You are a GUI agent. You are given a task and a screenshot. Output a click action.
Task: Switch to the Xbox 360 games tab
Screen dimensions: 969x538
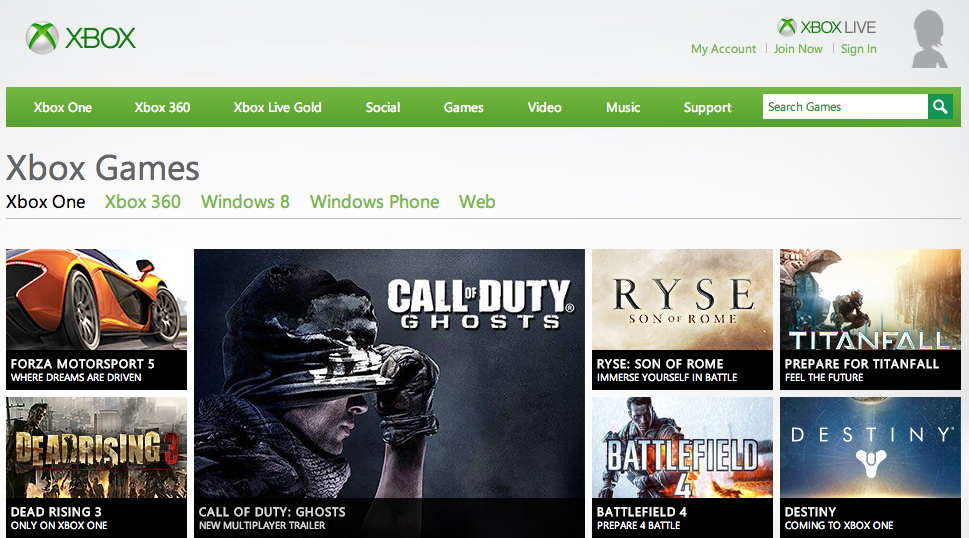tap(143, 201)
